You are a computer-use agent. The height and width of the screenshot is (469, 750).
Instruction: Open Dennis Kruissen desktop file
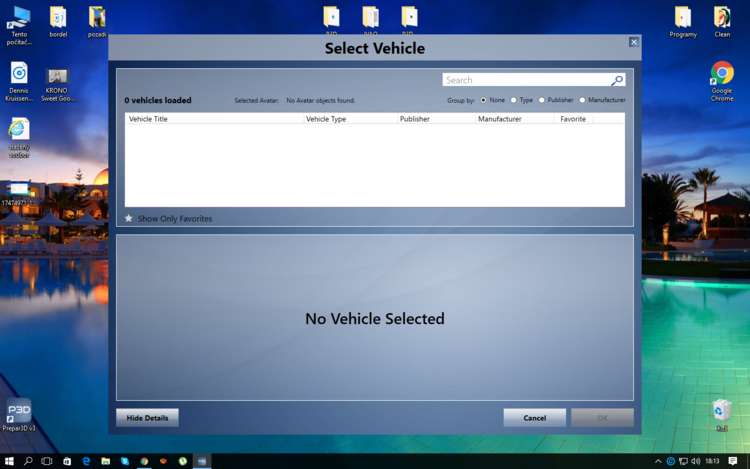point(19,82)
